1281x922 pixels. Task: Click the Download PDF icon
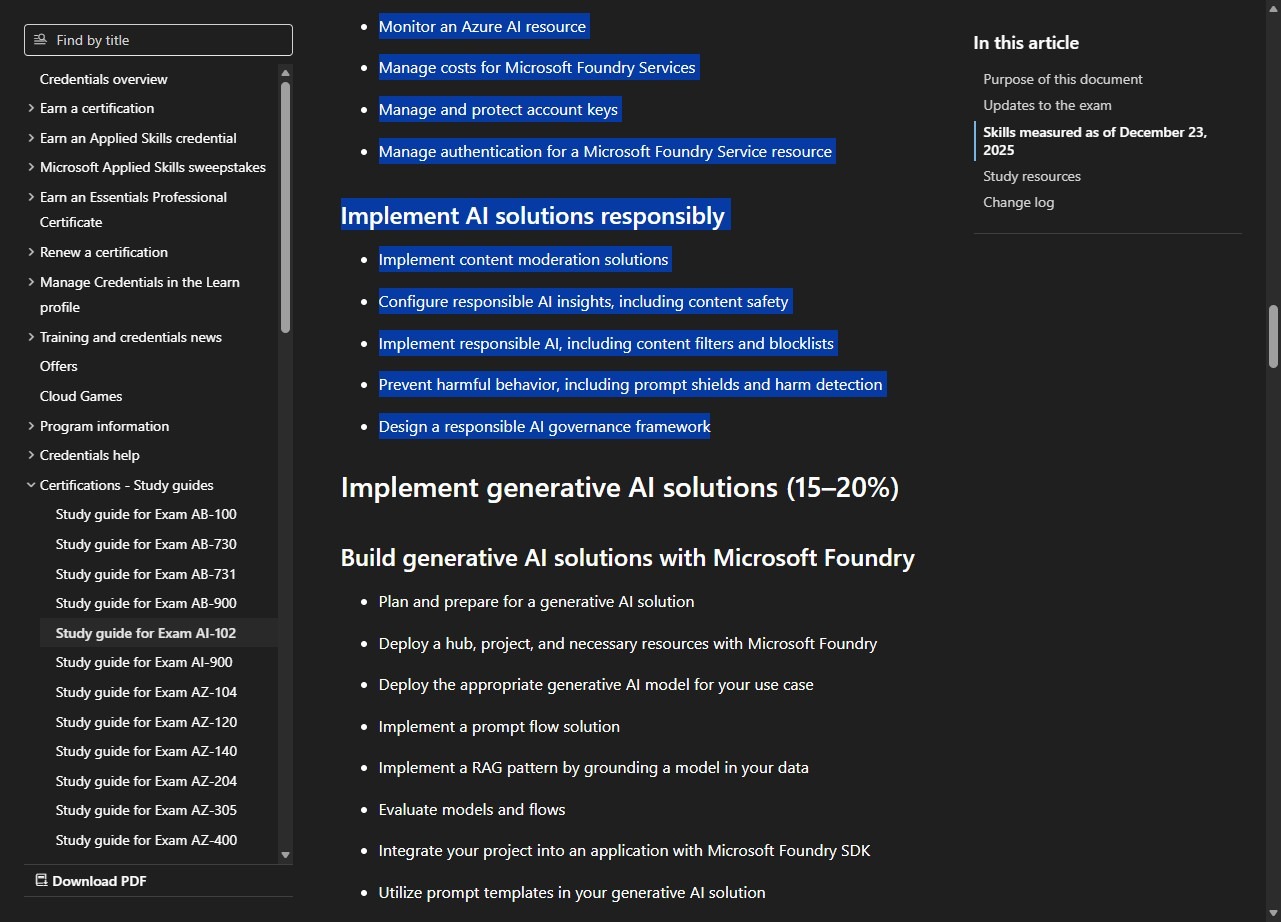tap(41, 881)
